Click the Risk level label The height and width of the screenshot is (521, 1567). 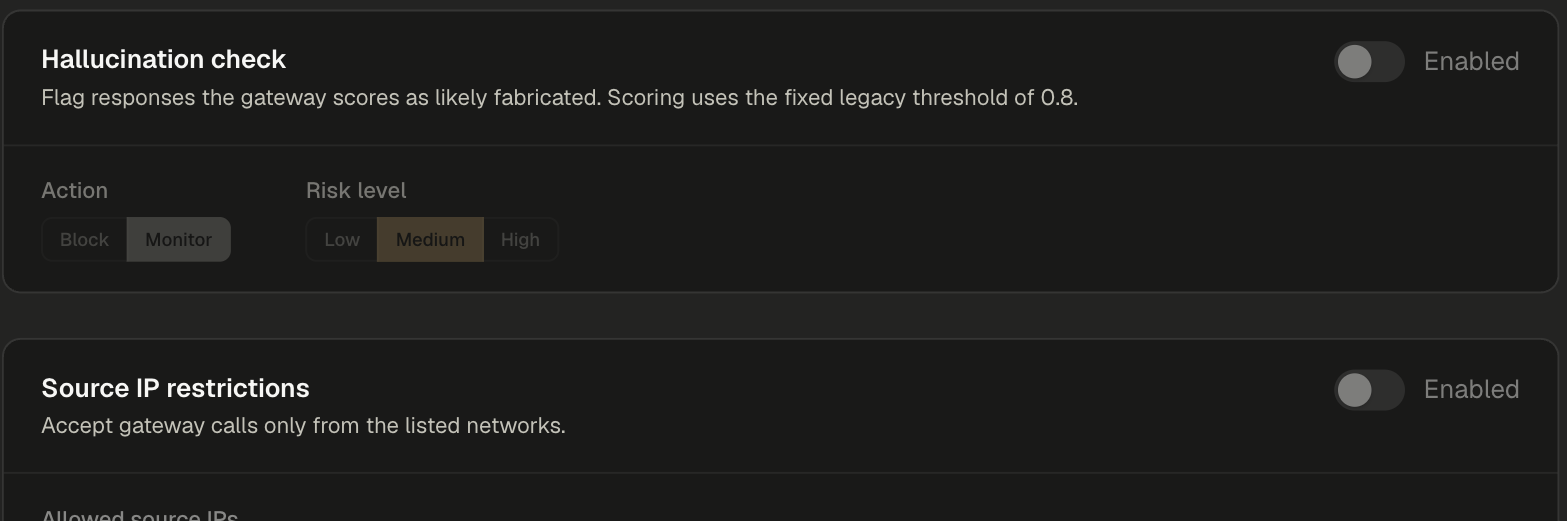(356, 190)
